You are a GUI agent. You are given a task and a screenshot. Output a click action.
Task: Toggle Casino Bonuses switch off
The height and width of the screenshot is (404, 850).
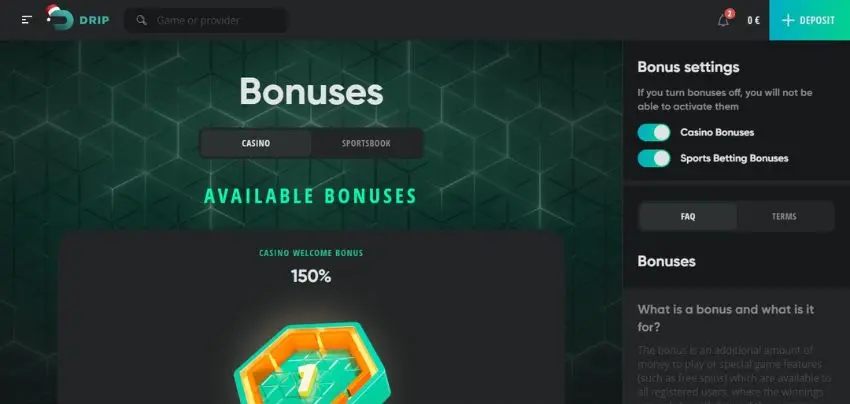[654, 132]
